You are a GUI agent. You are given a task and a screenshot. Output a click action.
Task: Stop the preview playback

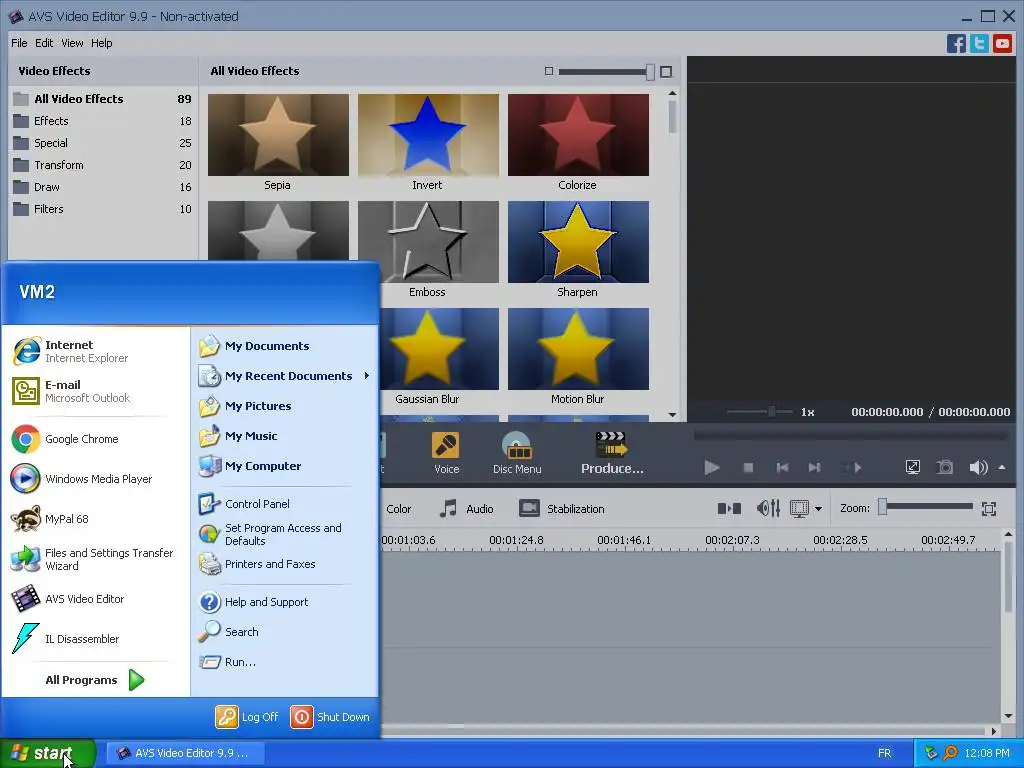coord(748,468)
